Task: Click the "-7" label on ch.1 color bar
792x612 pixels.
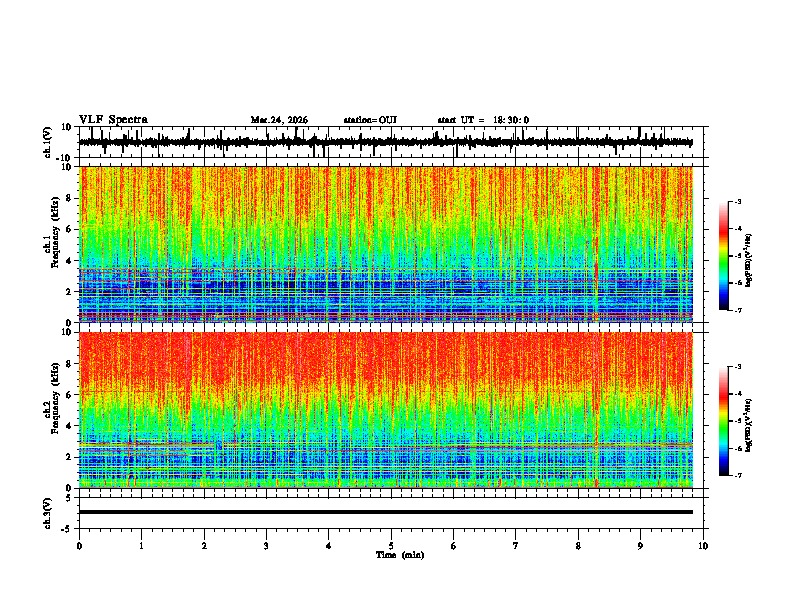Action: pos(738,310)
